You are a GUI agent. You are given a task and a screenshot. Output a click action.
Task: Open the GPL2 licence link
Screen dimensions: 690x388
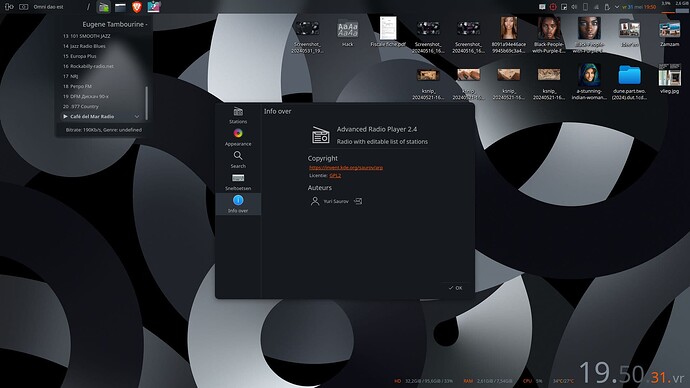(335, 176)
